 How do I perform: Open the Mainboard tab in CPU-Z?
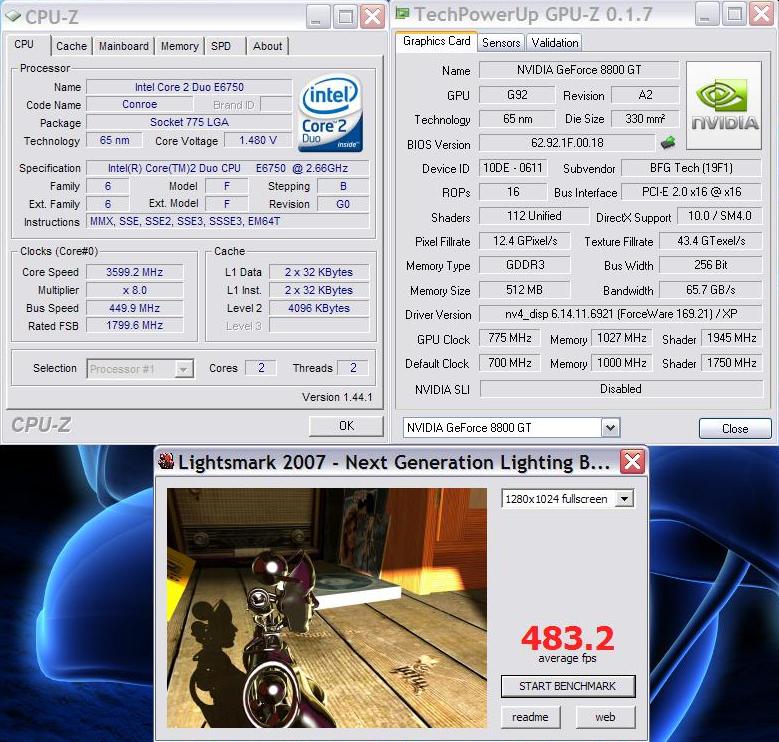(123, 46)
